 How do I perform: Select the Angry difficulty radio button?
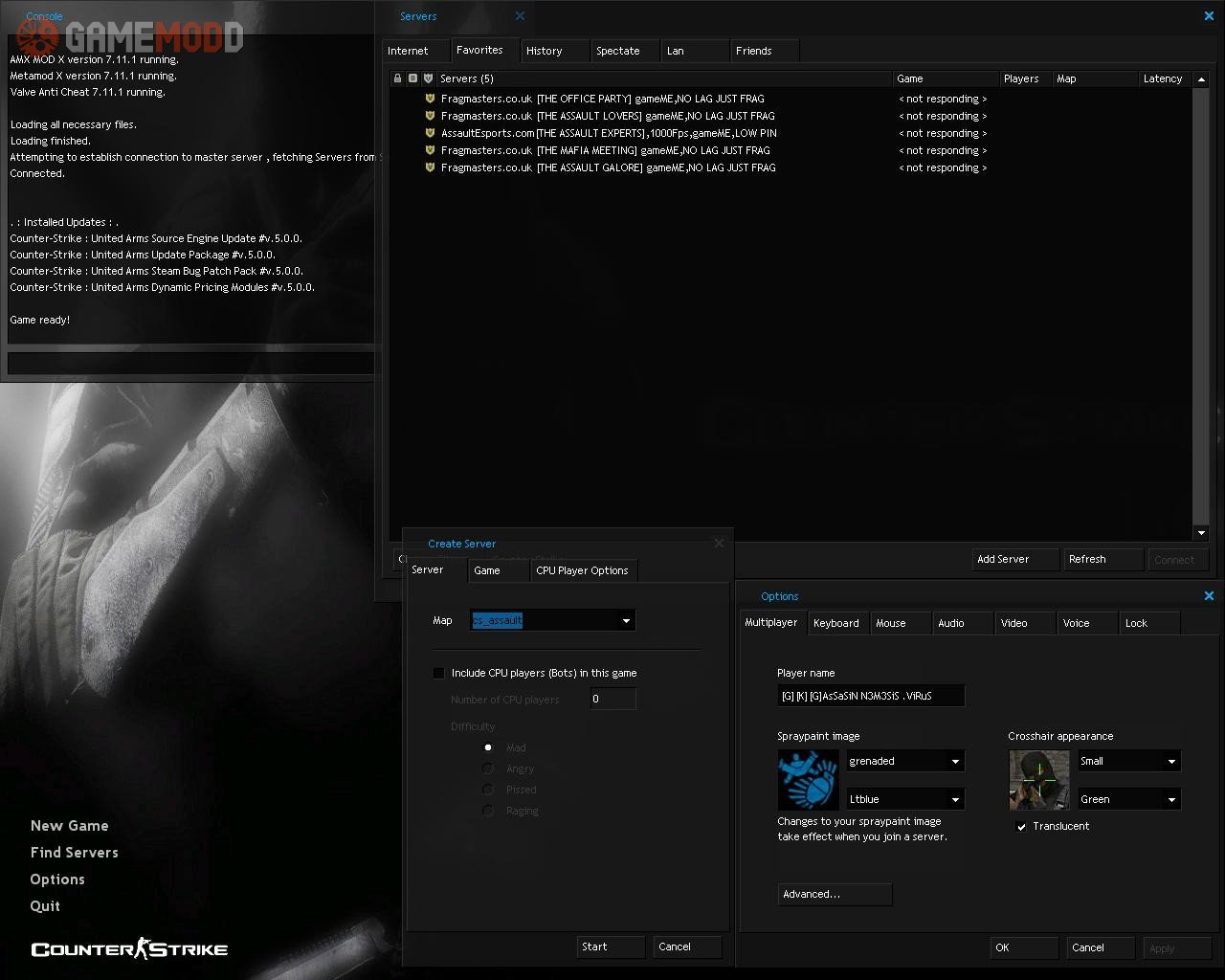[488, 768]
